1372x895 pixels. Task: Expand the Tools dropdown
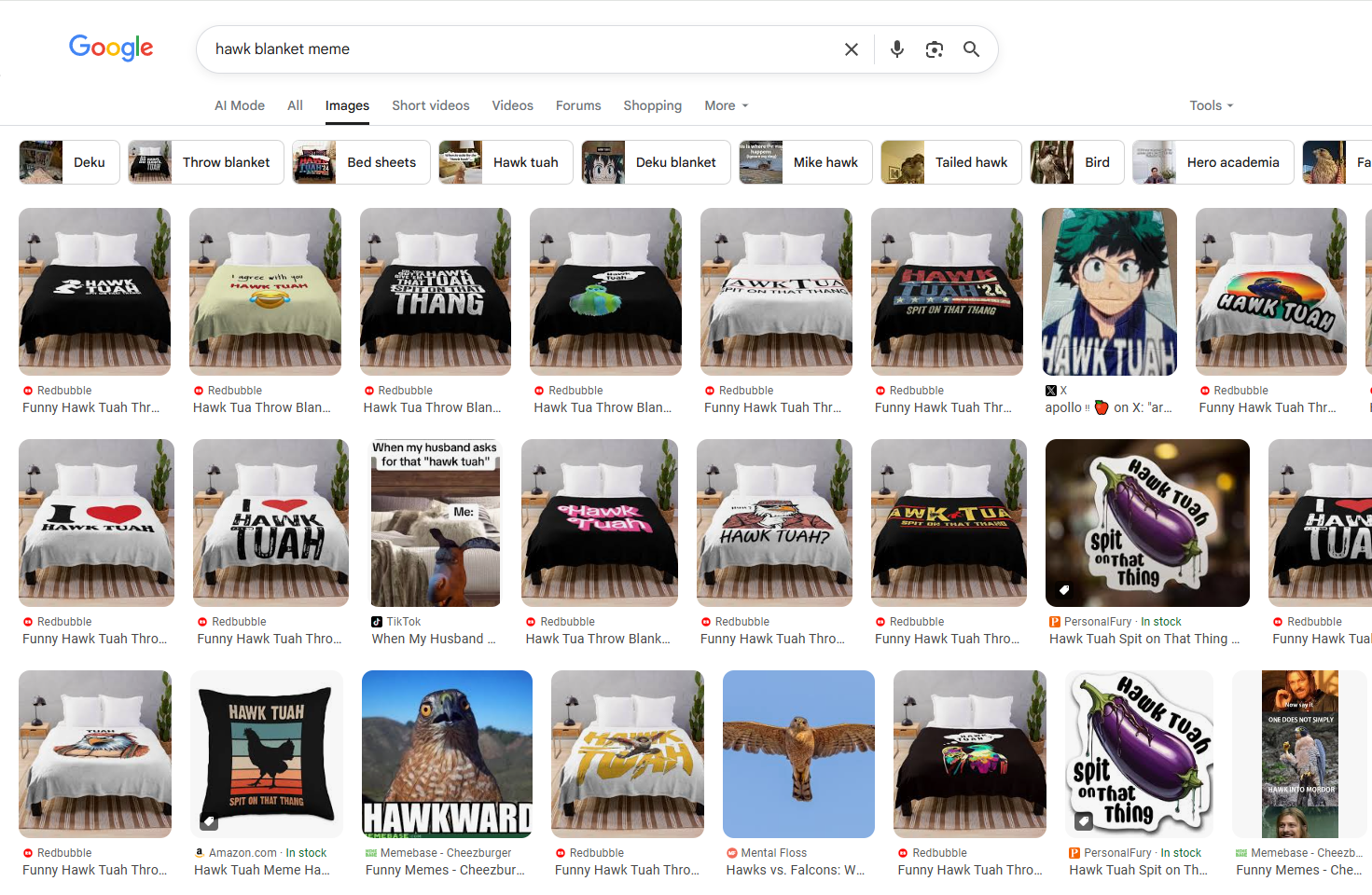1212,105
